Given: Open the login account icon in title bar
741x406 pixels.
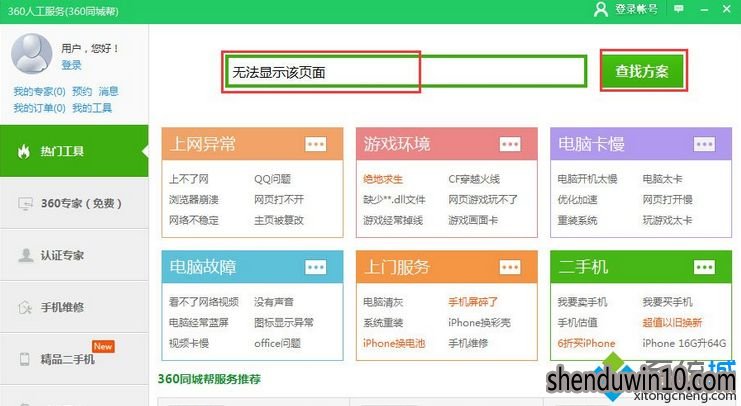Looking at the screenshot, I should coord(601,9).
